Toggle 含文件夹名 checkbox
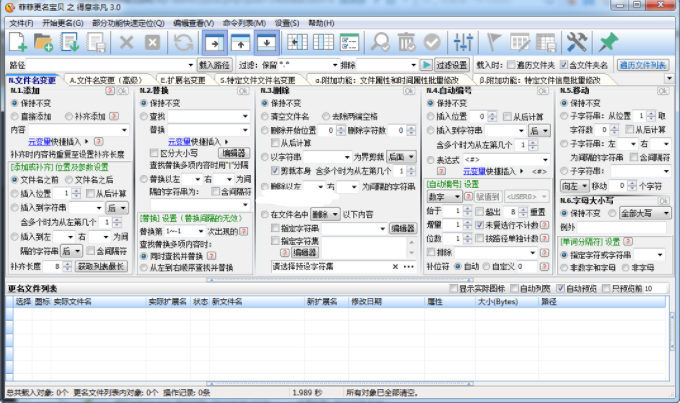The width and height of the screenshot is (680, 403). [x=563, y=65]
